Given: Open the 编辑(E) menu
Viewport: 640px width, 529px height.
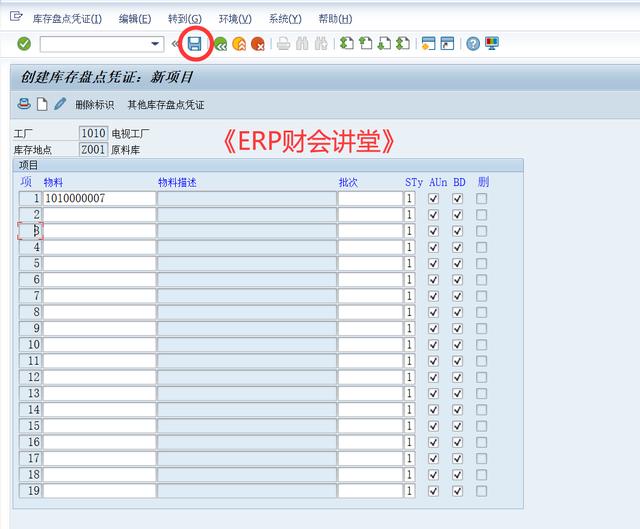Looking at the screenshot, I should pos(135,19).
